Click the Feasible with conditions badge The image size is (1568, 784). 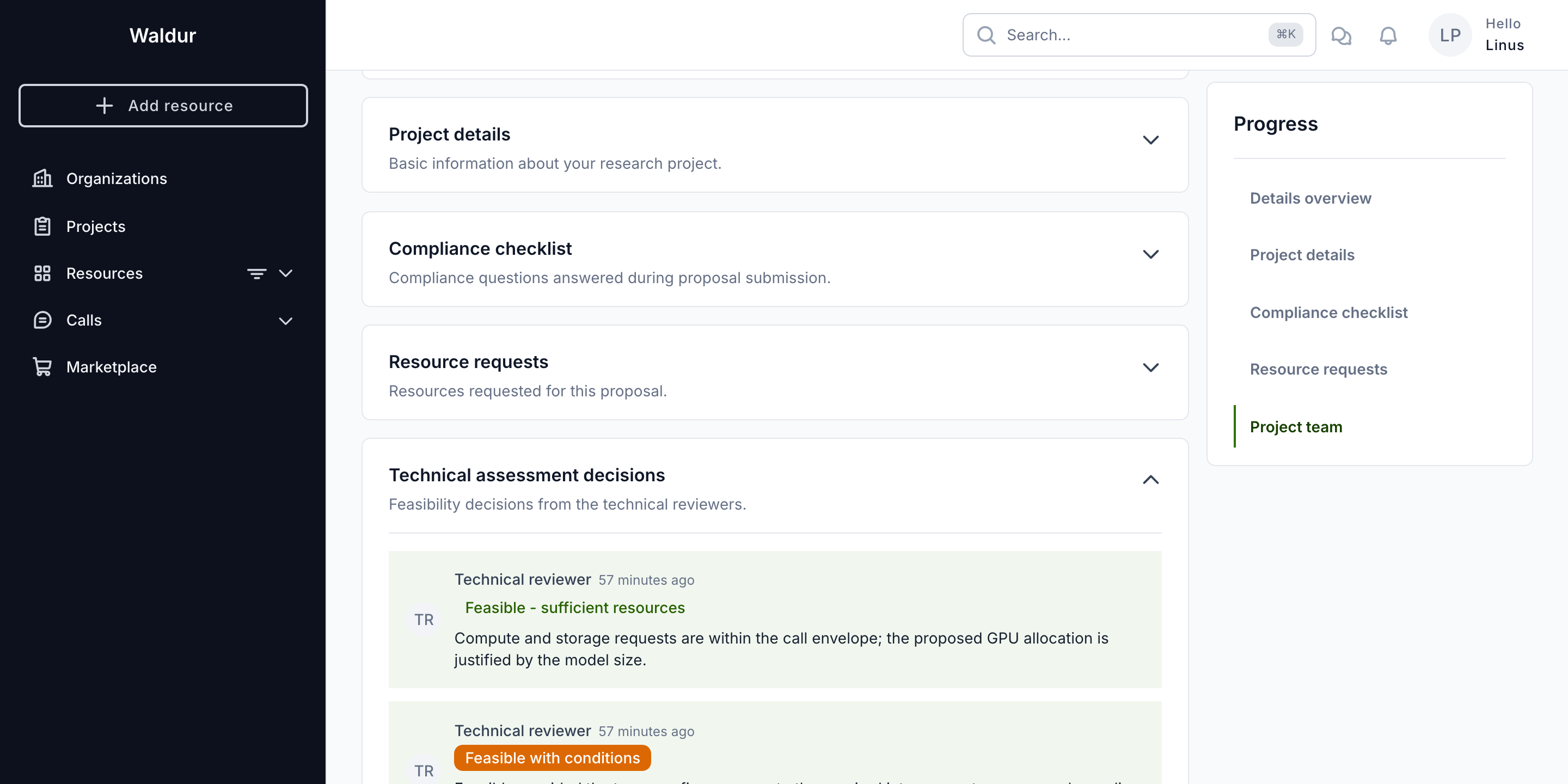tap(552, 758)
